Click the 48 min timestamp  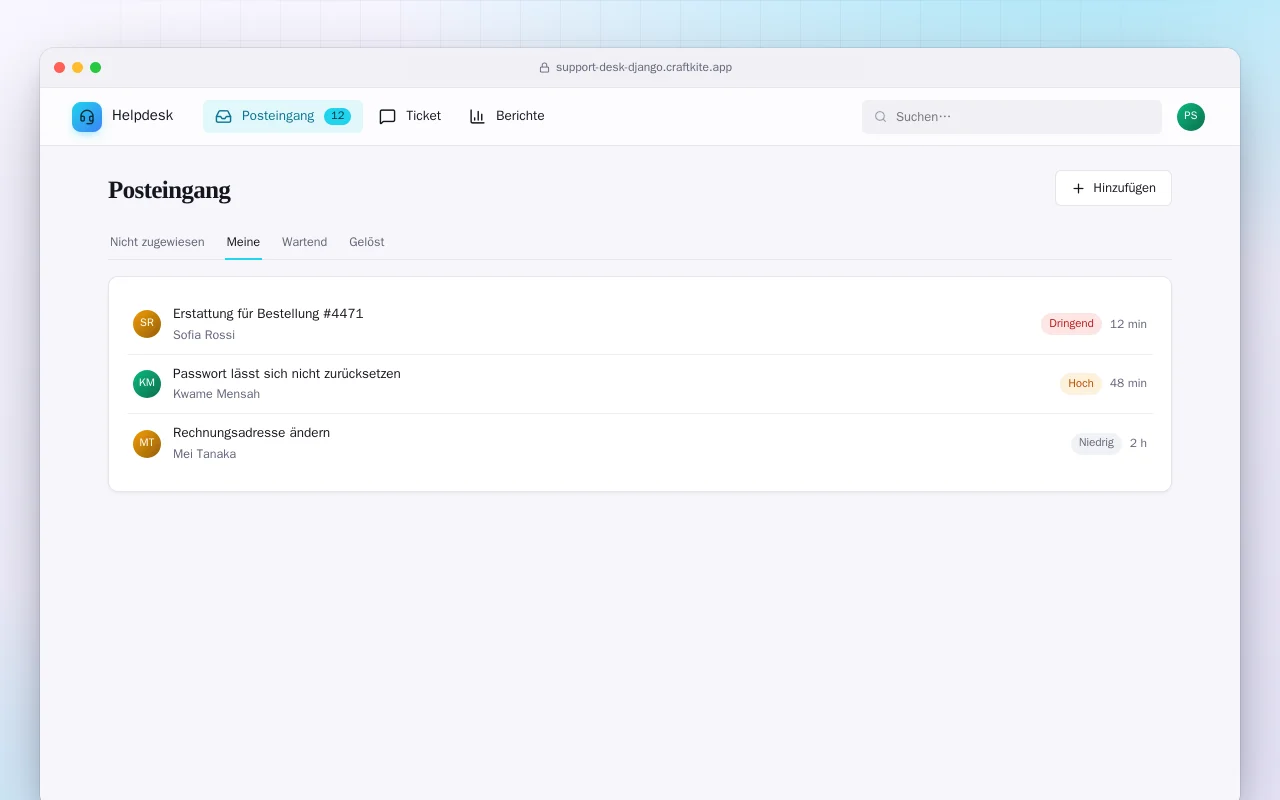pyautogui.click(x=1128, y=384)
